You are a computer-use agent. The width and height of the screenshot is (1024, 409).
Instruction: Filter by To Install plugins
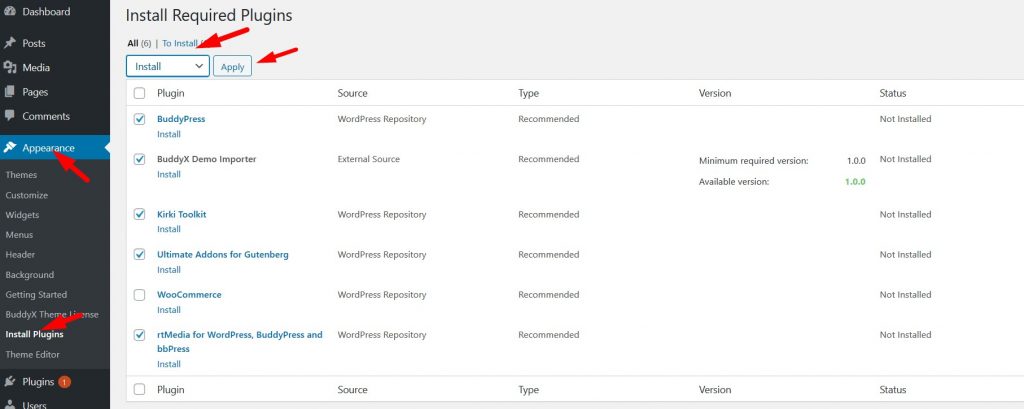pyautogui.click(x=180, y=43)
